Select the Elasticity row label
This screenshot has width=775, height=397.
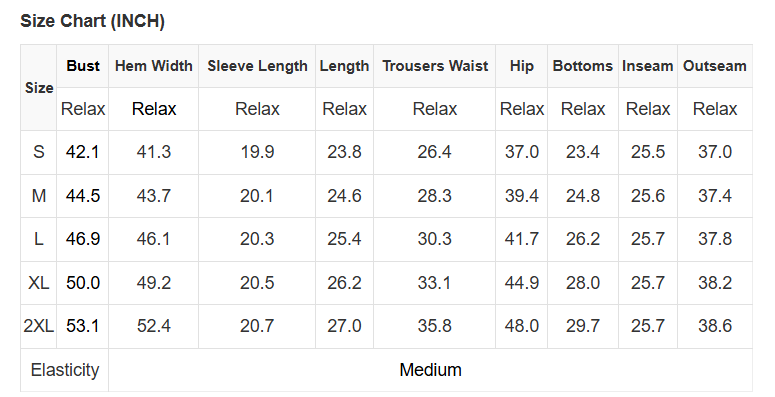pyautogui.click(x=65, y=370)
